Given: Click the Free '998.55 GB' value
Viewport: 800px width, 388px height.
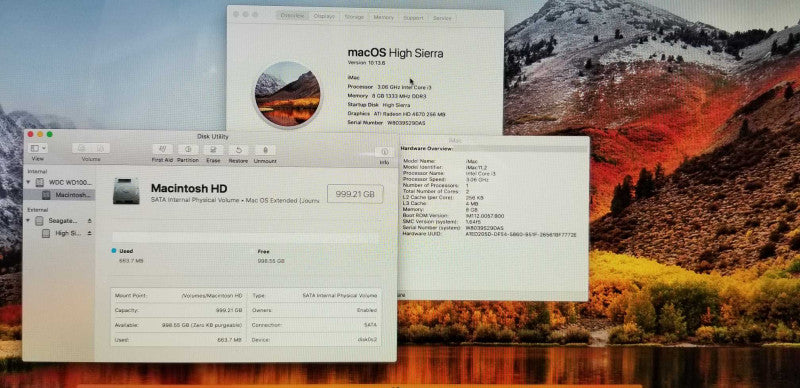Looking at the screenshot, I should click(x=271, y=260).
